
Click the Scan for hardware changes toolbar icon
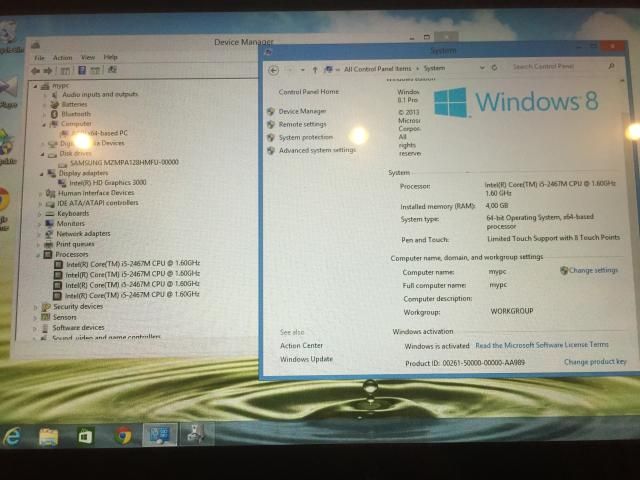coord(112,70)
